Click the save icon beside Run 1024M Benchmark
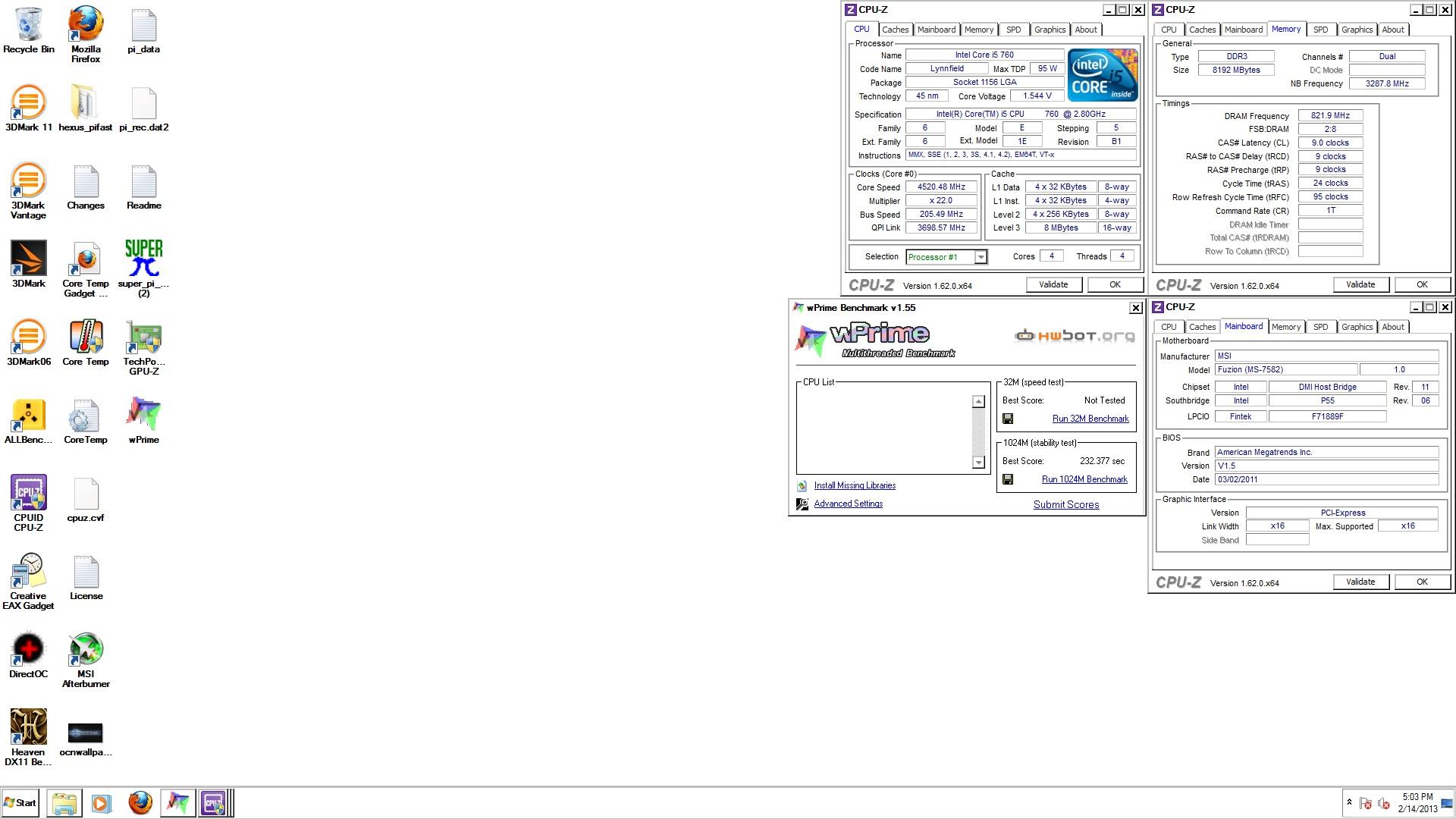The width and height of the screenshot is (1456, 819). (1008, 479)
